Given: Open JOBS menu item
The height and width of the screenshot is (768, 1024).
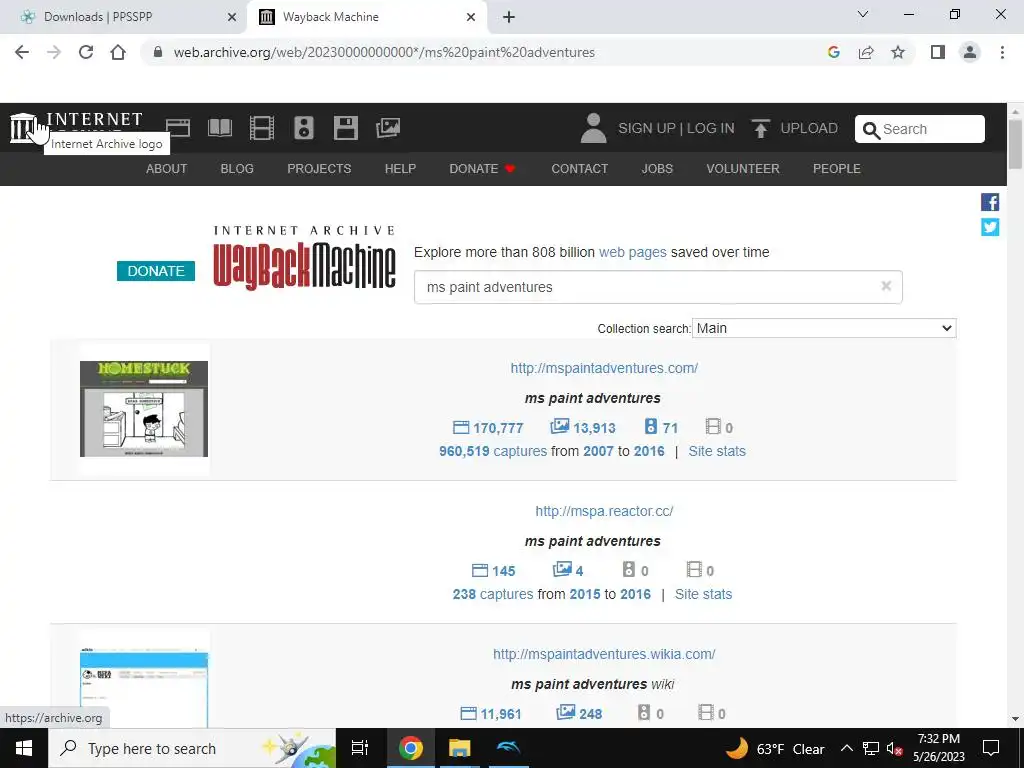Looking at the screenshot, I should pos(657,168).
